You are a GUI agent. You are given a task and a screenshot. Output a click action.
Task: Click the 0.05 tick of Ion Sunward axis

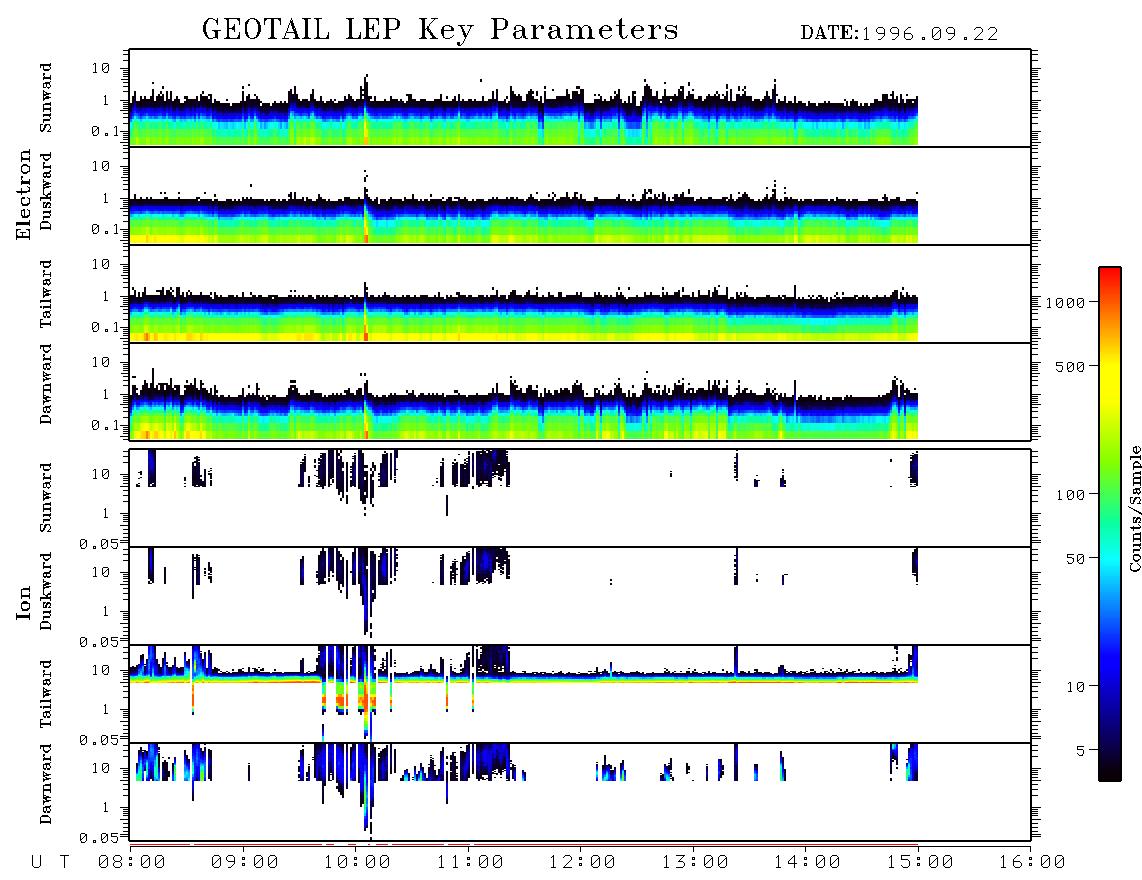click(98, 543)
